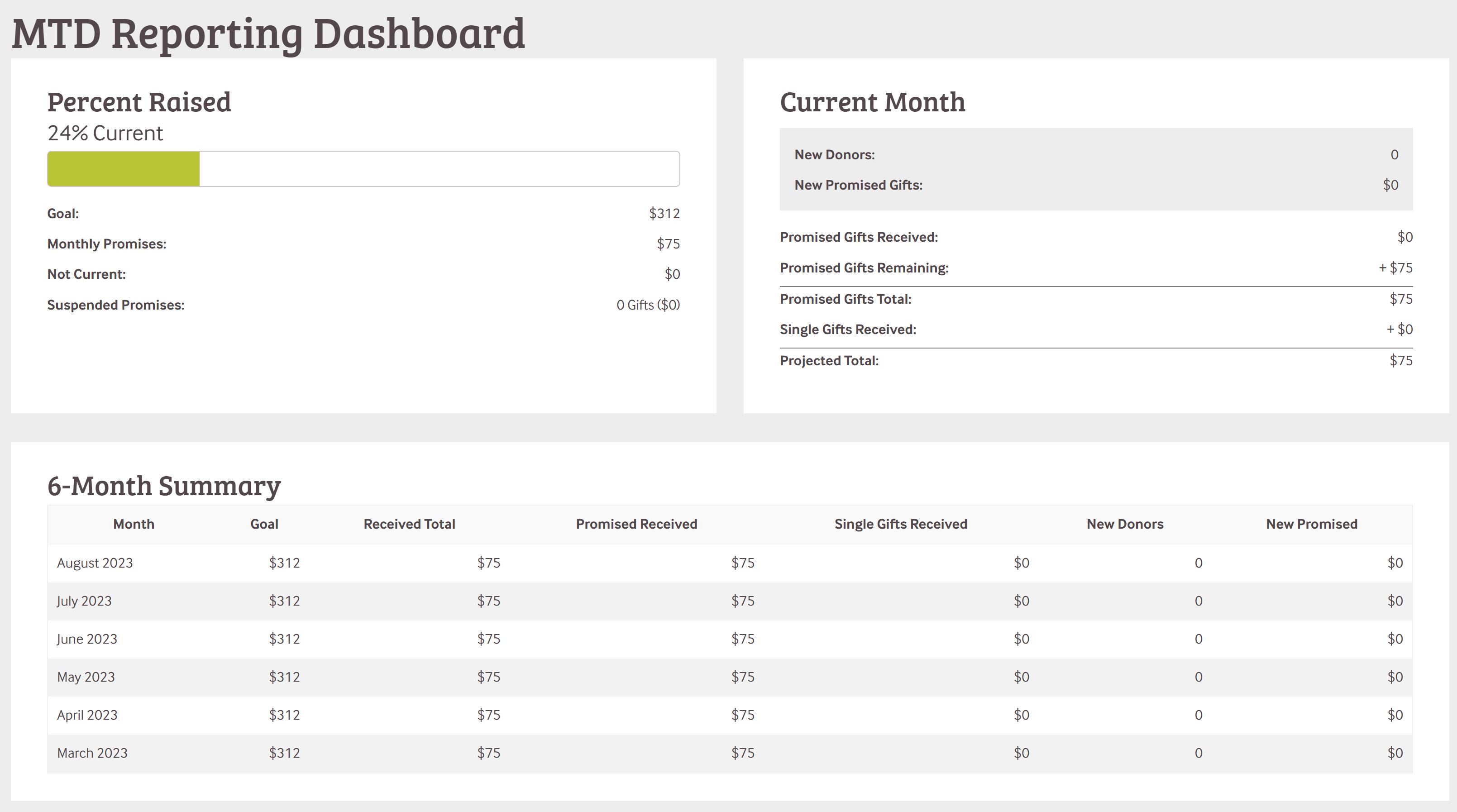This screenshot has height=812, width=1457.
Task: Click the Suspended Promises gifts value
Action: [648, 305]
